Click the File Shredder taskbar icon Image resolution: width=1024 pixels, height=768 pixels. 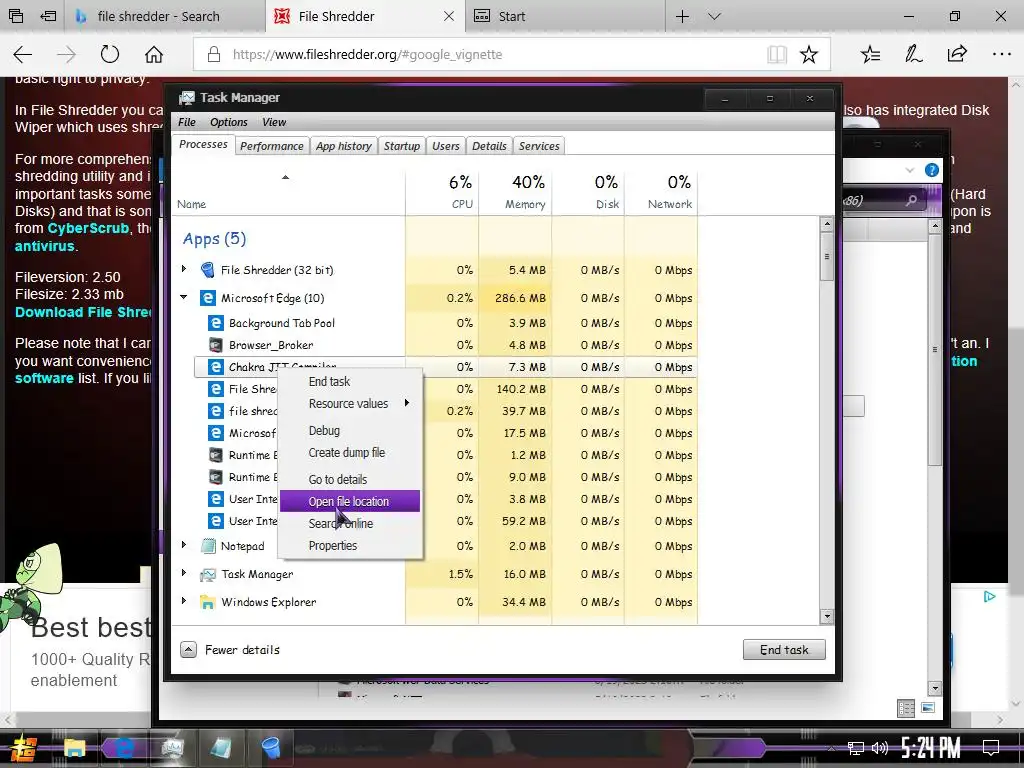point(271,748)
